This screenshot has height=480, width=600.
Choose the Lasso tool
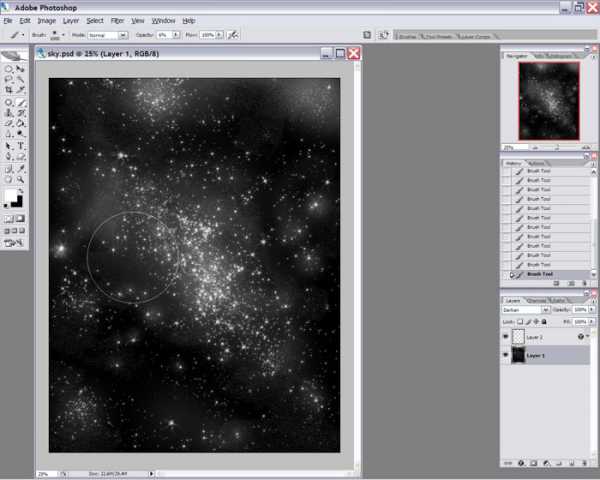(x=9, y=80)
